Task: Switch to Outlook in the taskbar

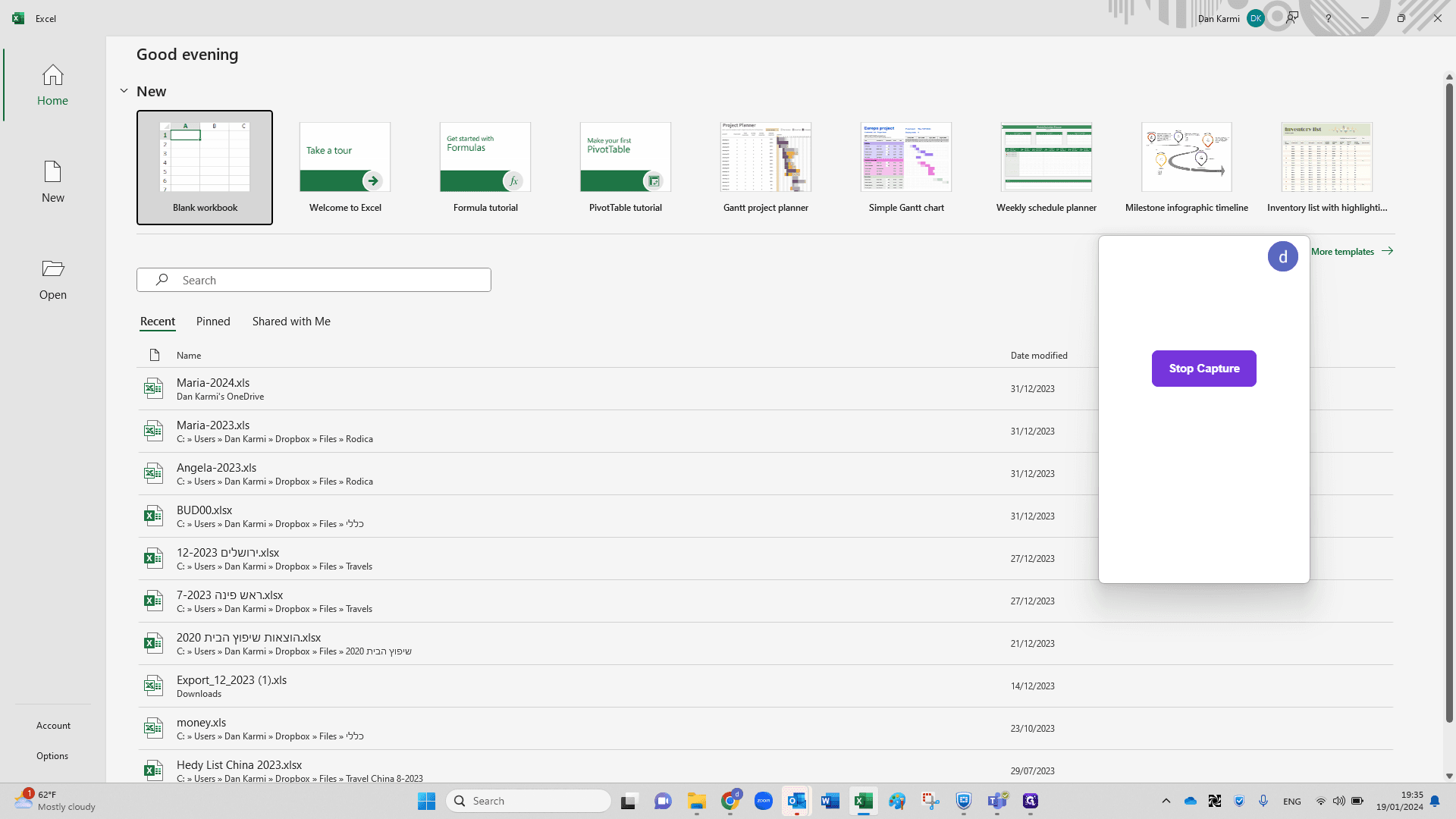Action: coord(797,801)
